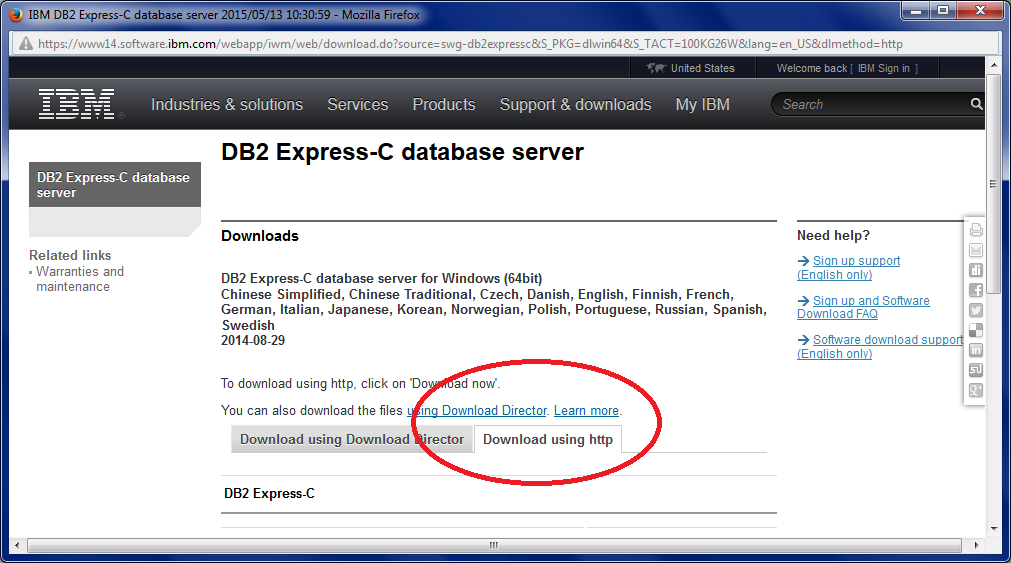This screenshot has width=1011, height=563.
Task: Click the 2014-08-29 release date text
Action: (253, 341)
